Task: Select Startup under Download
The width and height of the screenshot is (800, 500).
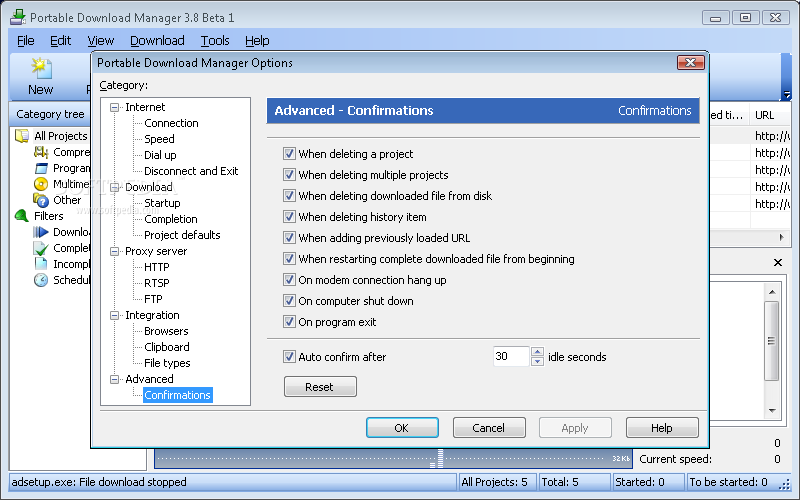Action: click(x=162, y=203)
